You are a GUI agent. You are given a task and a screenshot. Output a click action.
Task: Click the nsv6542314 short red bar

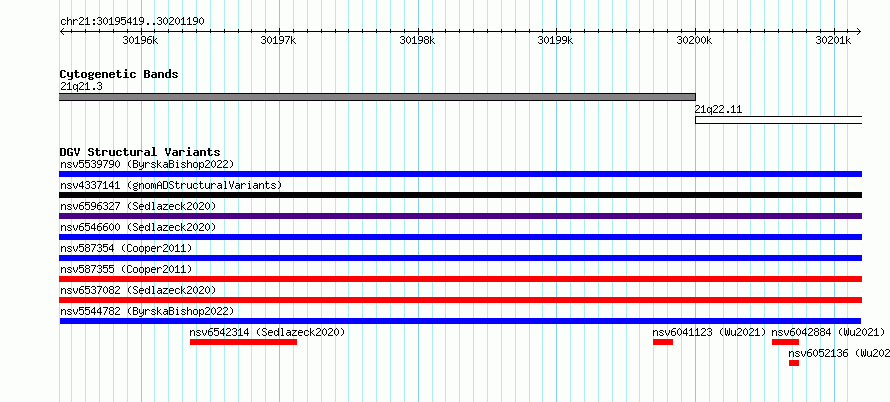244,342
